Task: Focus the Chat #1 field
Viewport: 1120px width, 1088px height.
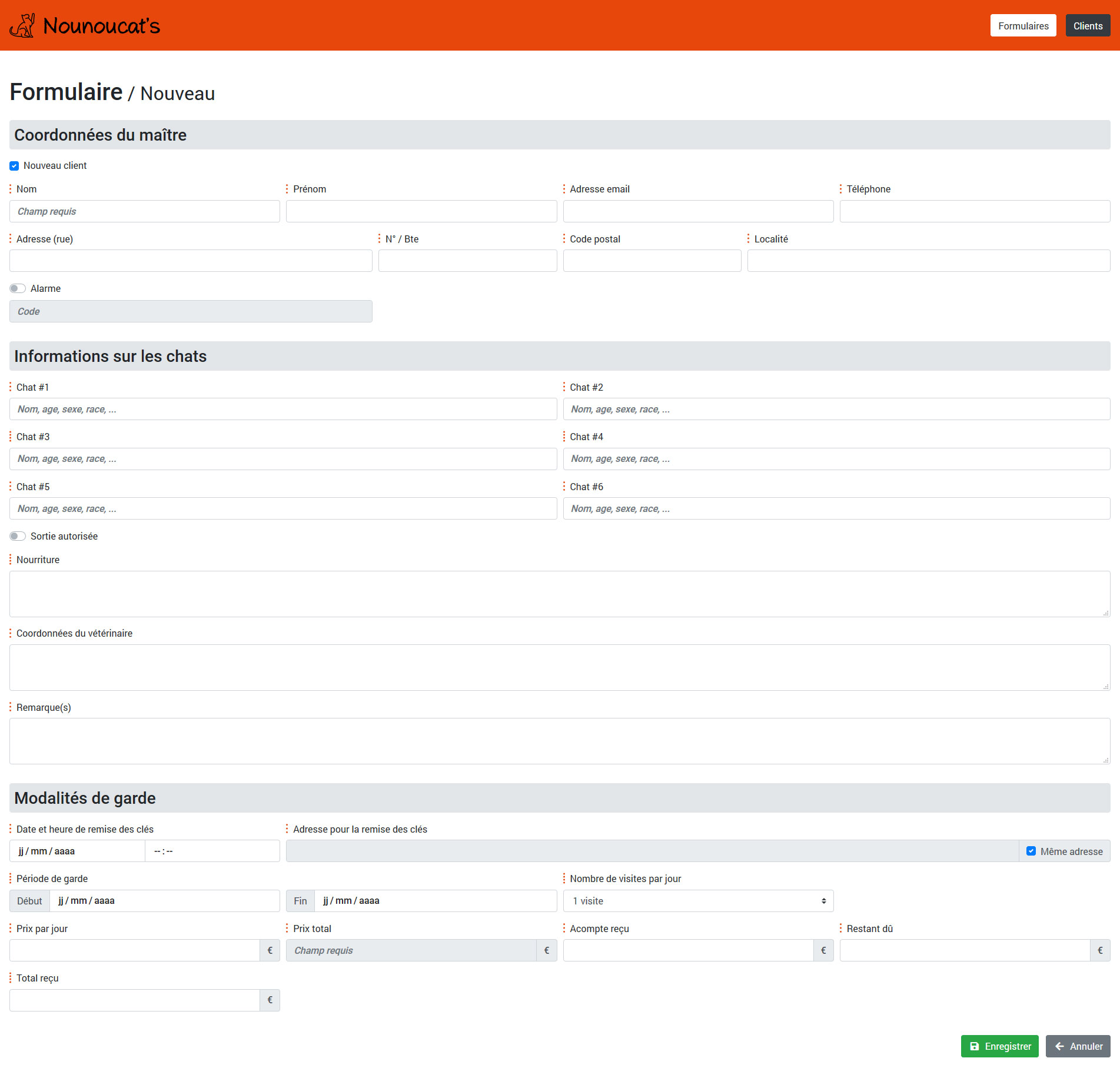Action: coord(283,409)
